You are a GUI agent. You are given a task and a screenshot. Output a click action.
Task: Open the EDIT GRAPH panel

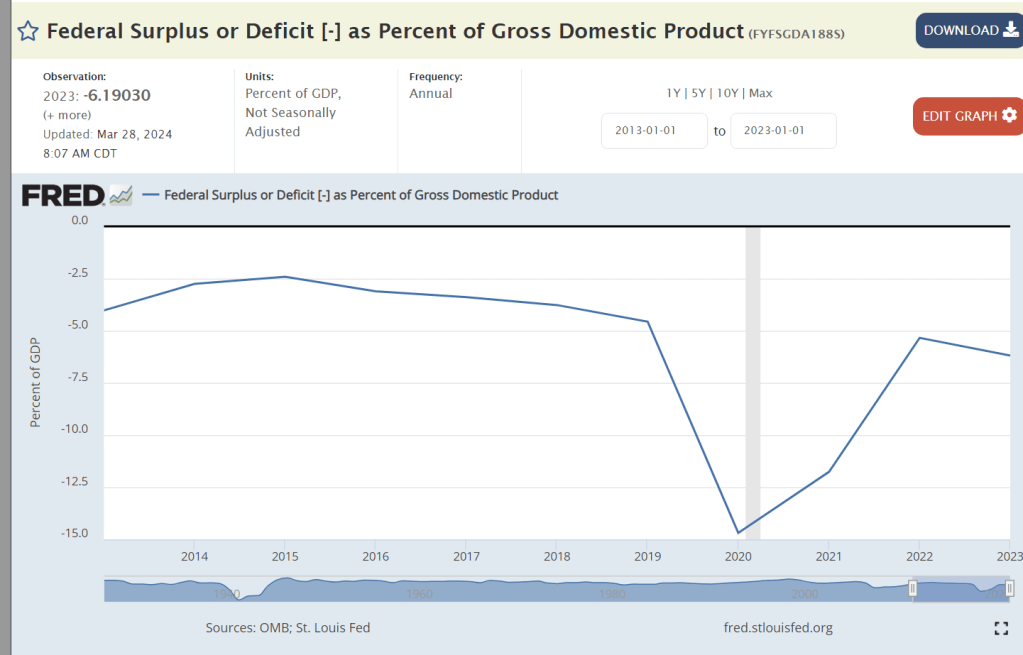click(x=967, y=116)
